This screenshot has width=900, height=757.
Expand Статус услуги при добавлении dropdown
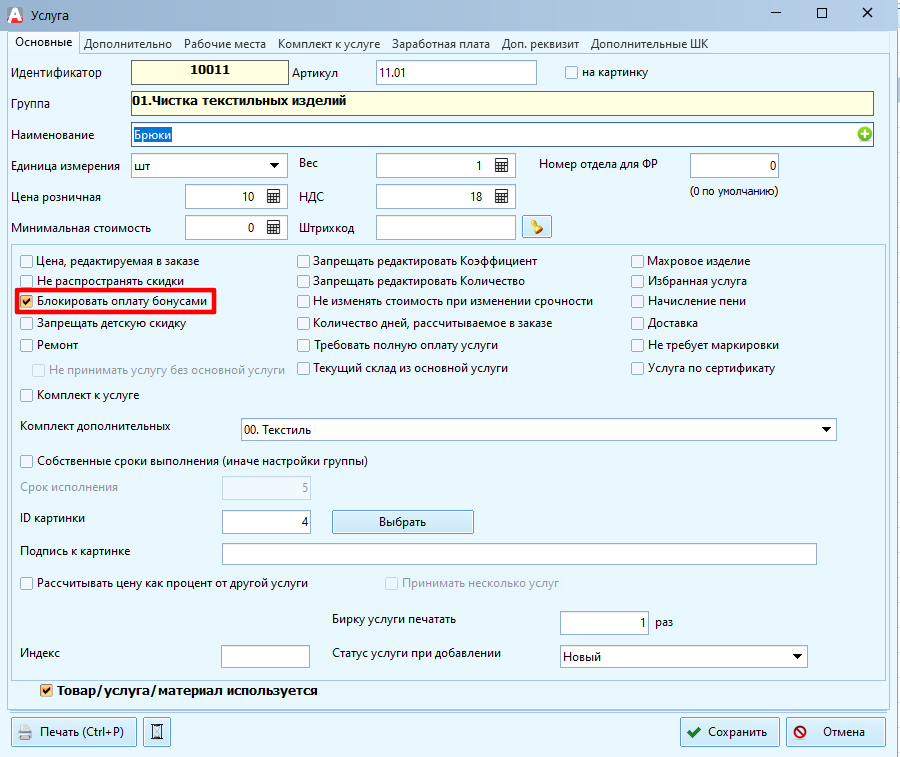click(x=796, y=657)
